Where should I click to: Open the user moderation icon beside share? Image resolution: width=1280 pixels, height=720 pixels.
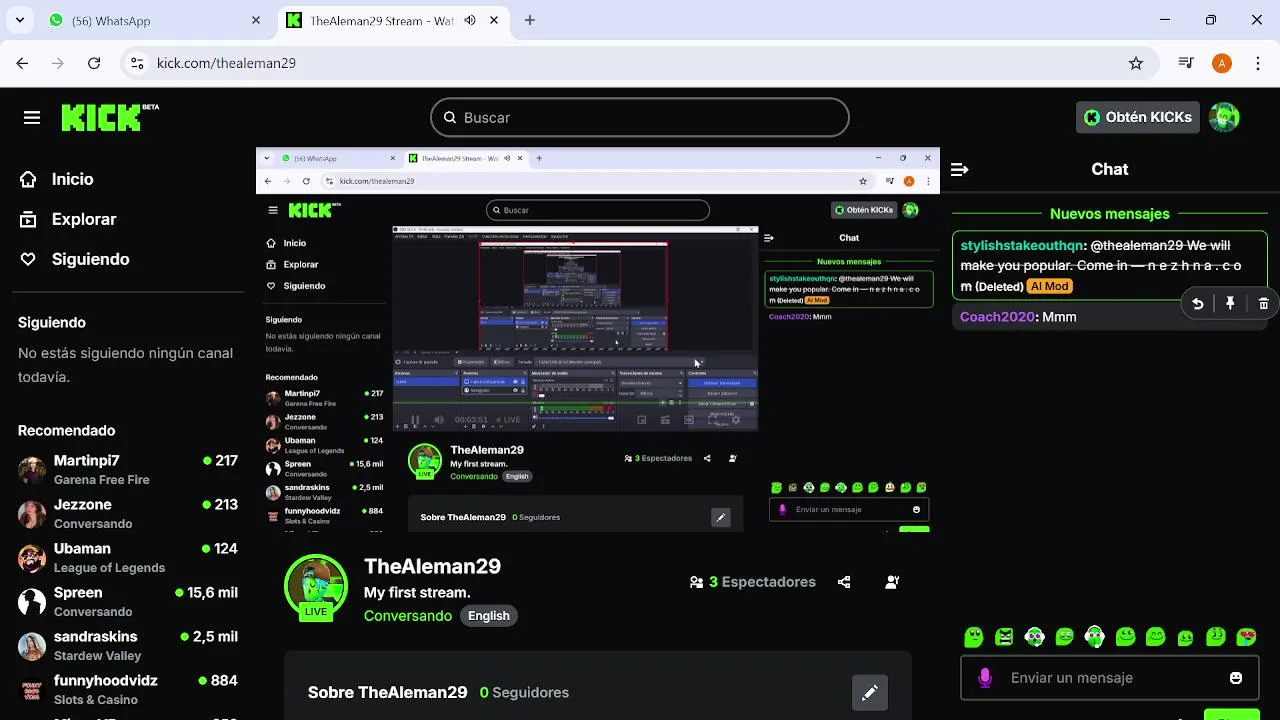(x=892, y=582)
